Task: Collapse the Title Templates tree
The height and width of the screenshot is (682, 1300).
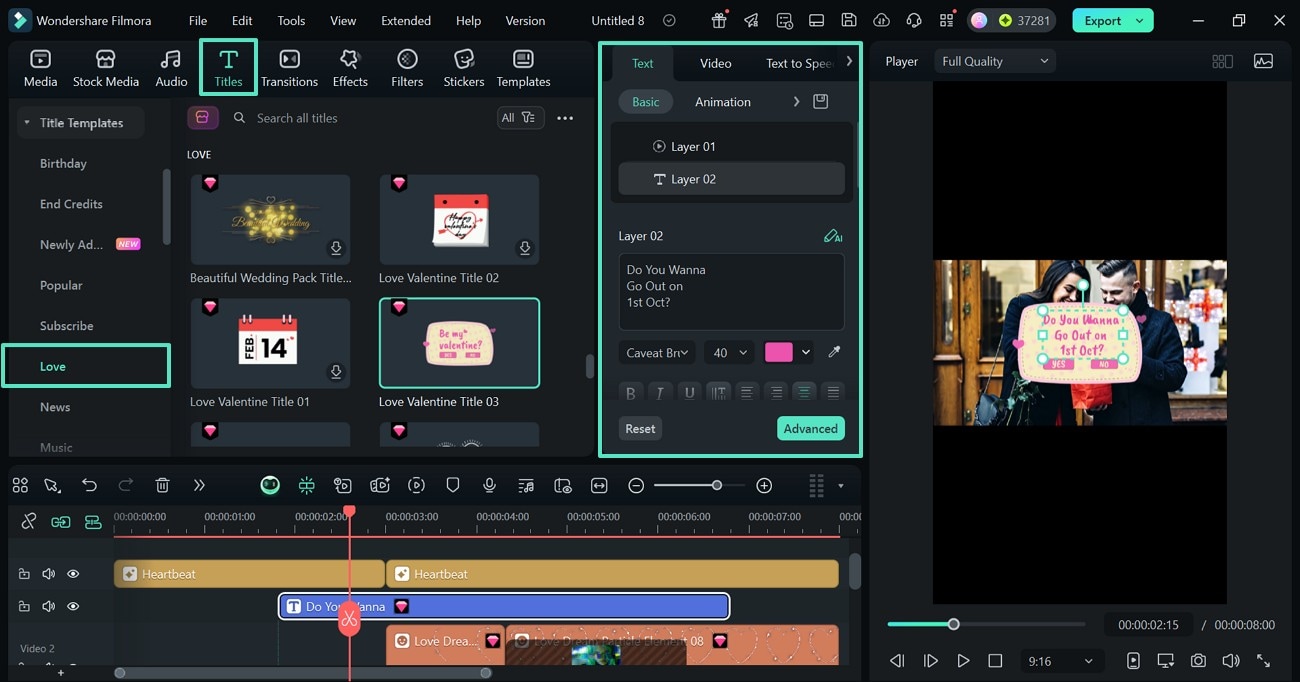Action: tap(26, 123)
